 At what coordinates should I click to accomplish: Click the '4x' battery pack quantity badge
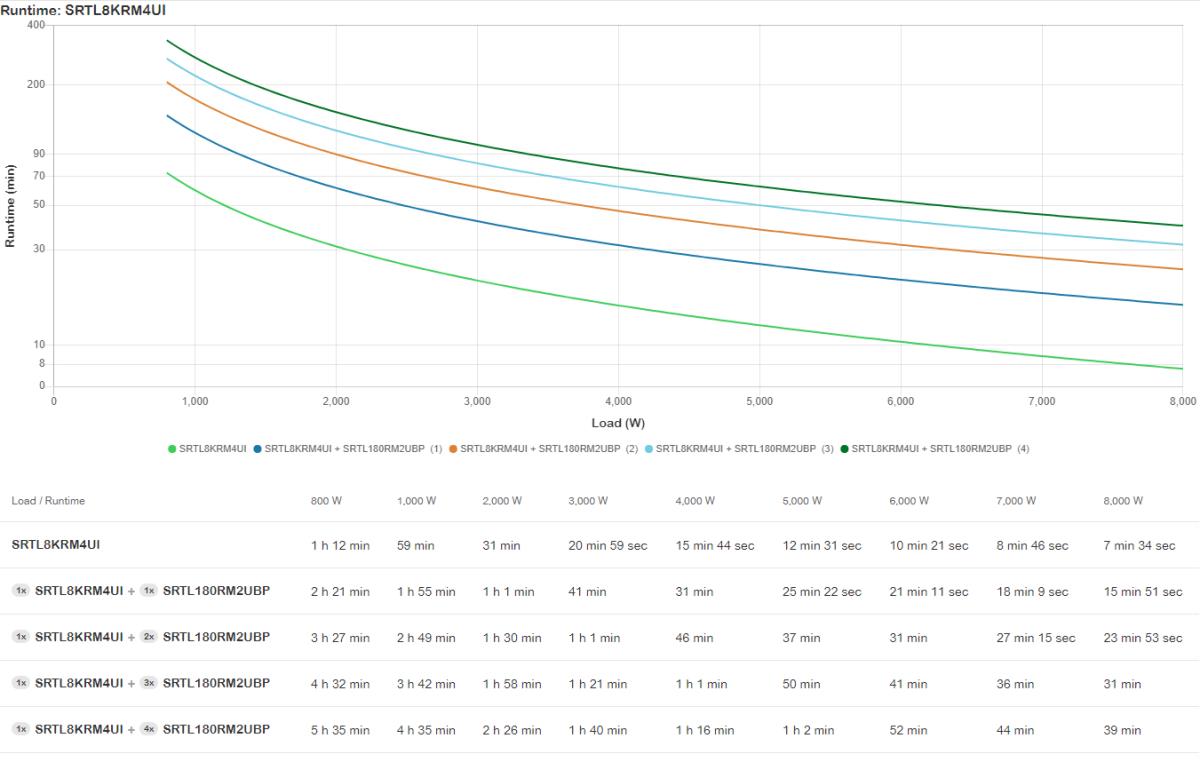pos(149,729)
